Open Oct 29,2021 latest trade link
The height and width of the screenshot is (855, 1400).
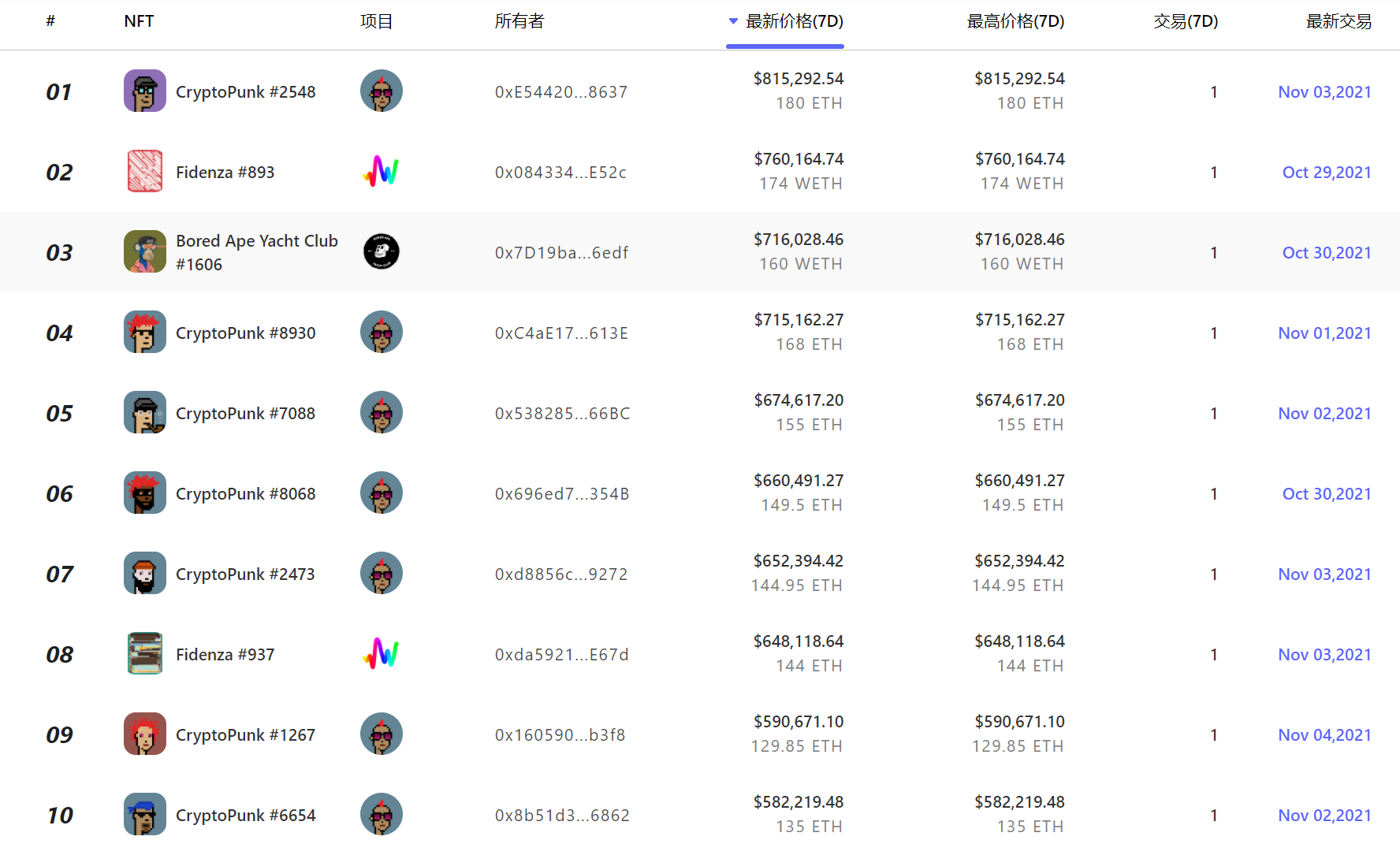point(1327,173)
